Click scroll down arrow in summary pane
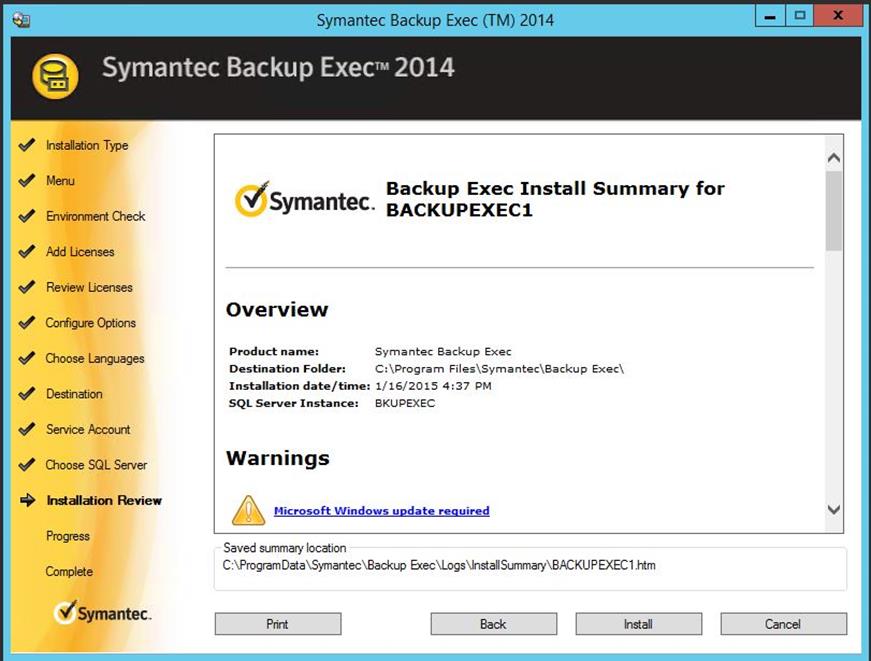 pos(833,509)
